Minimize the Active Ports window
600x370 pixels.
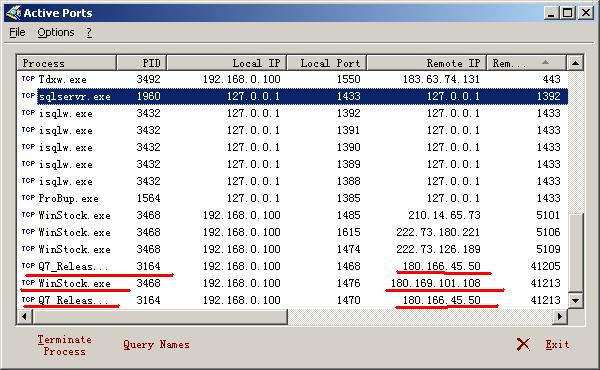point(551,13)
